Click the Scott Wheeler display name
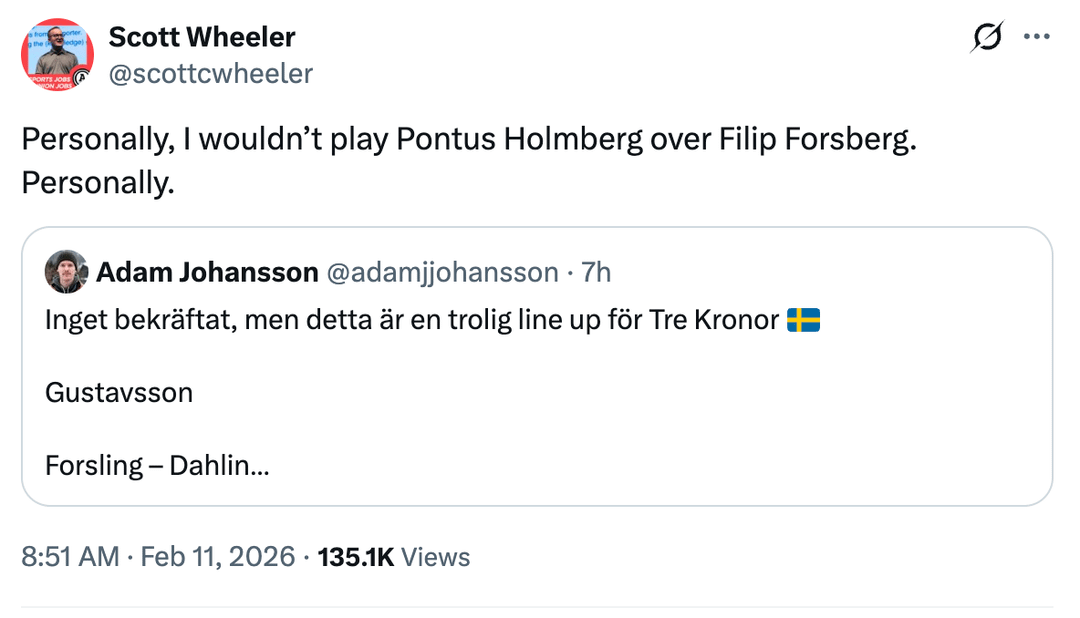 click(201, 38)
